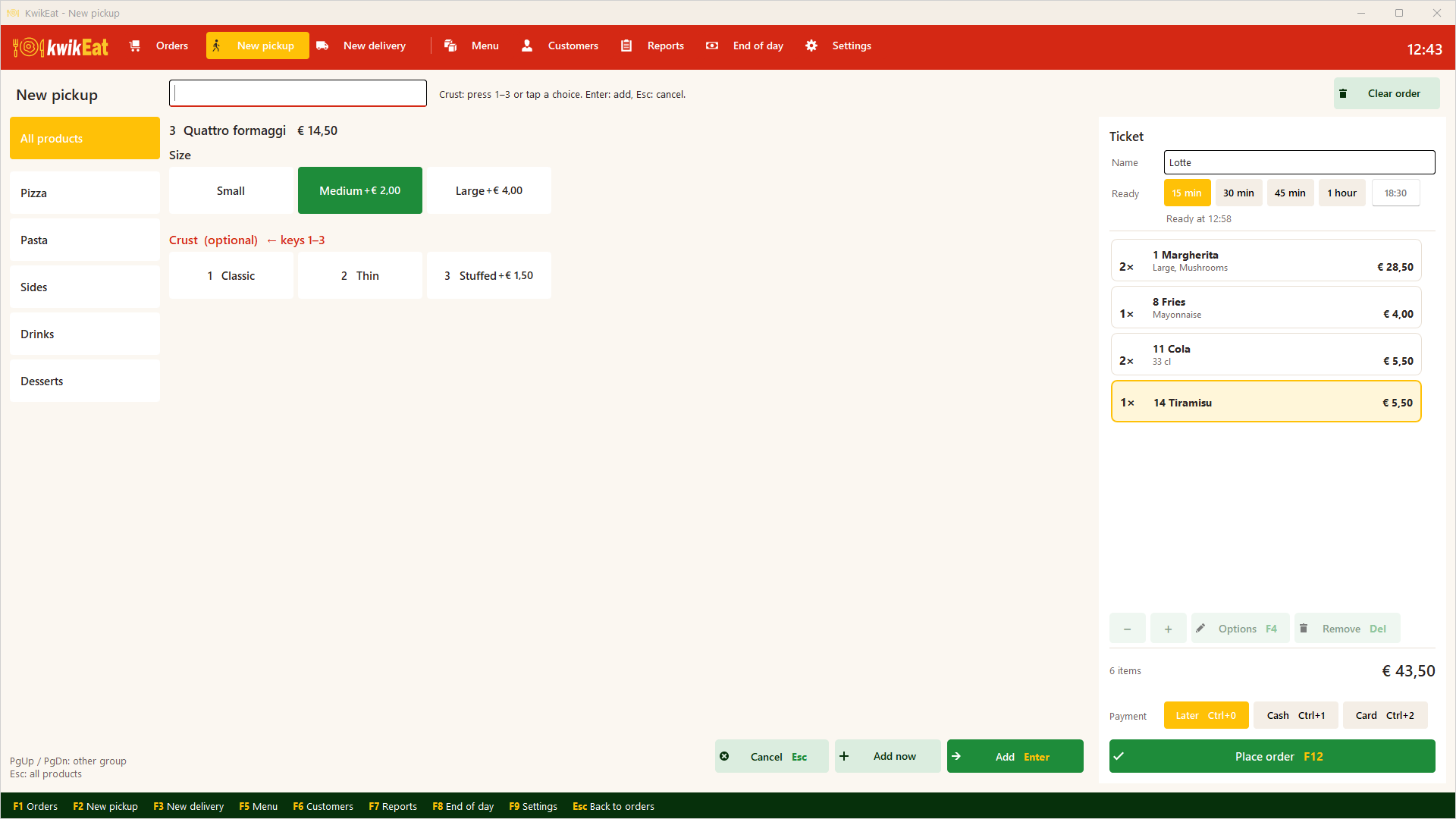Select Cash payment method
The width and height of the screenshot is (1456, 819).
1295,715
